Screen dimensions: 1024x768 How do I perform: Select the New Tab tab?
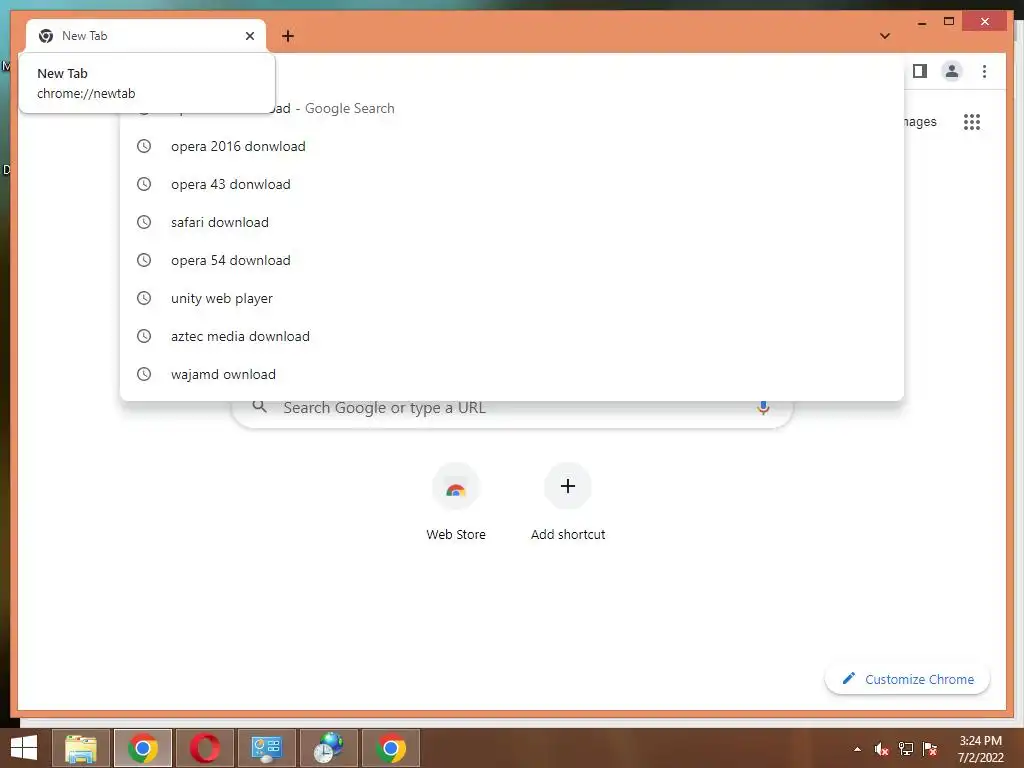click(x=146, y=36)
